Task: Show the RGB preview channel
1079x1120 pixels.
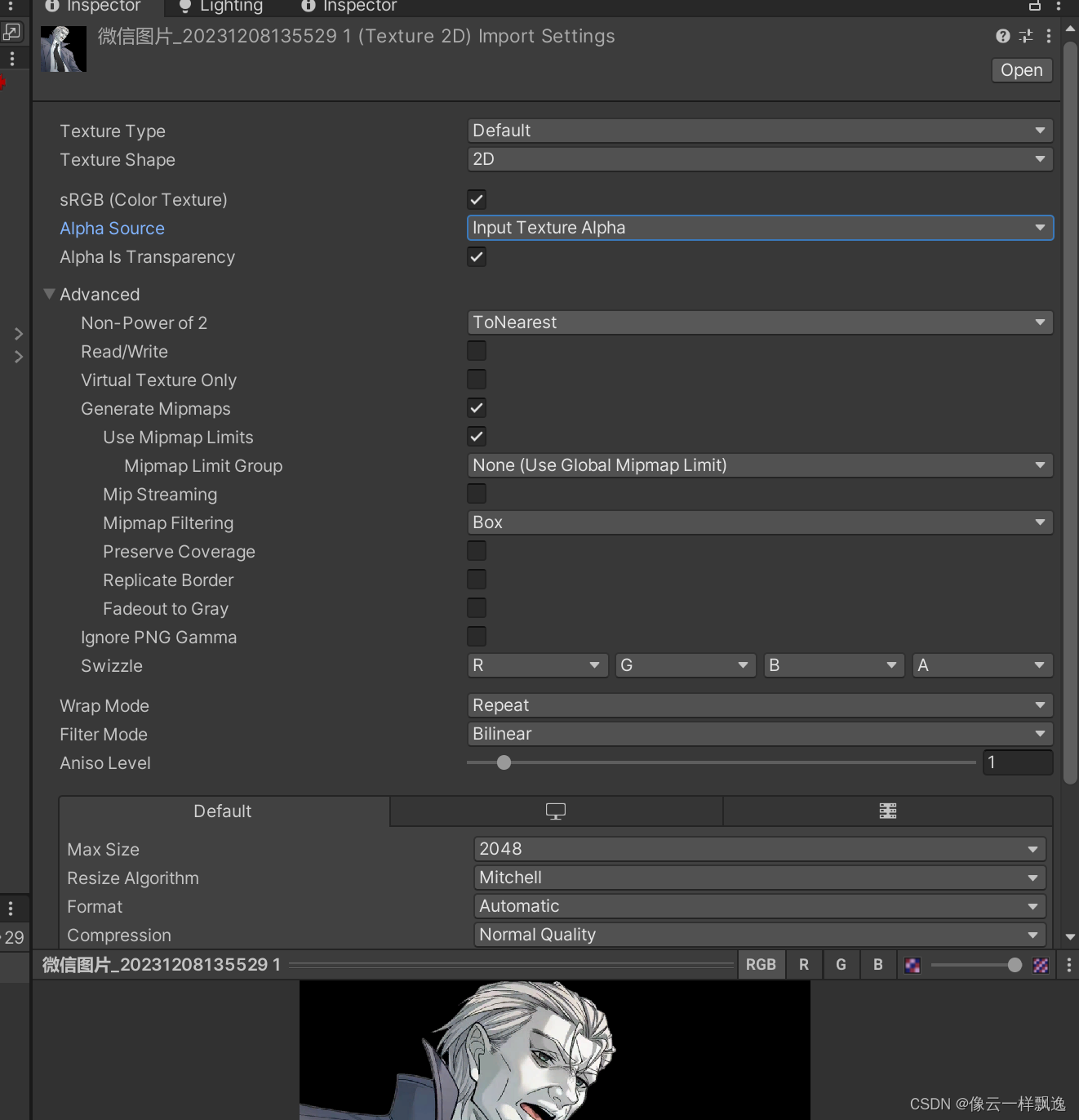Action: pyautogui.click(x=761, y=965)
